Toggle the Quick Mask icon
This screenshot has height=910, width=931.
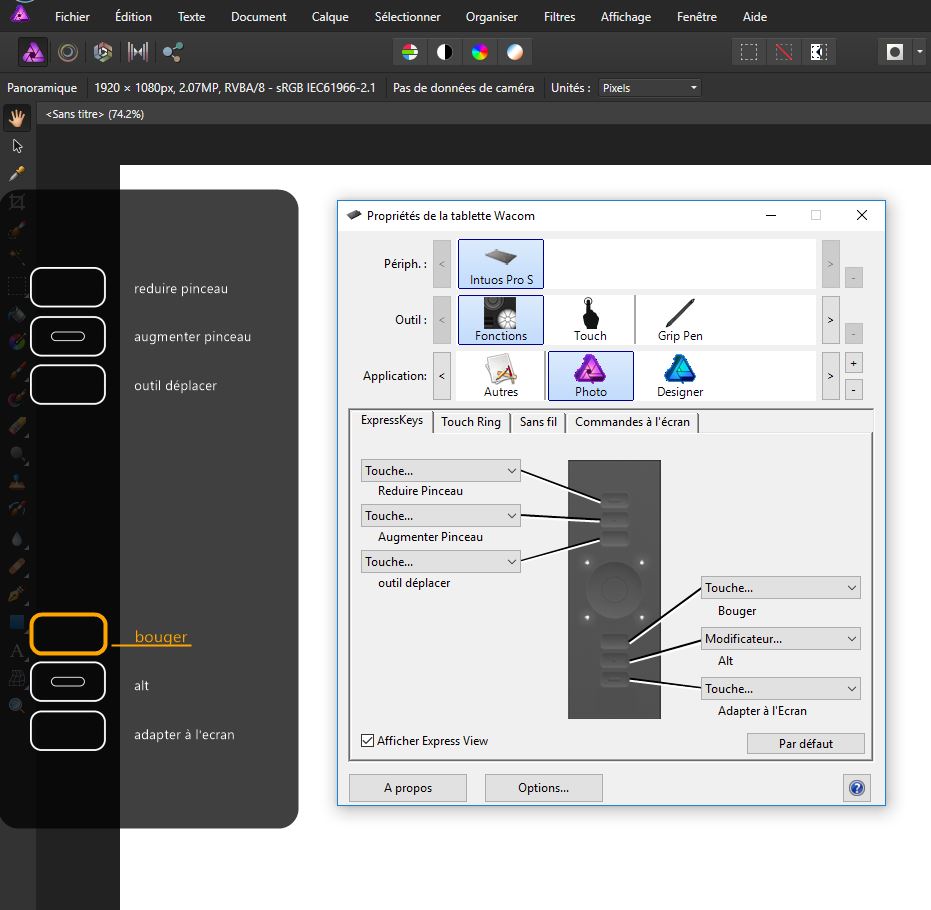(895, 52)
